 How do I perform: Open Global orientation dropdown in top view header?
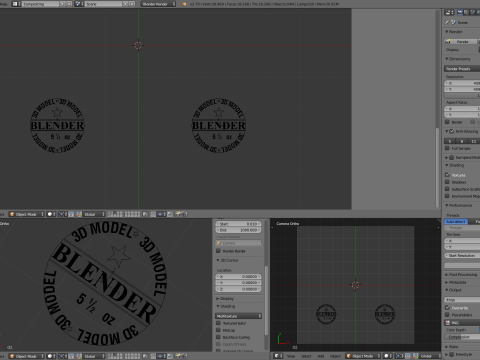point(94,214)
